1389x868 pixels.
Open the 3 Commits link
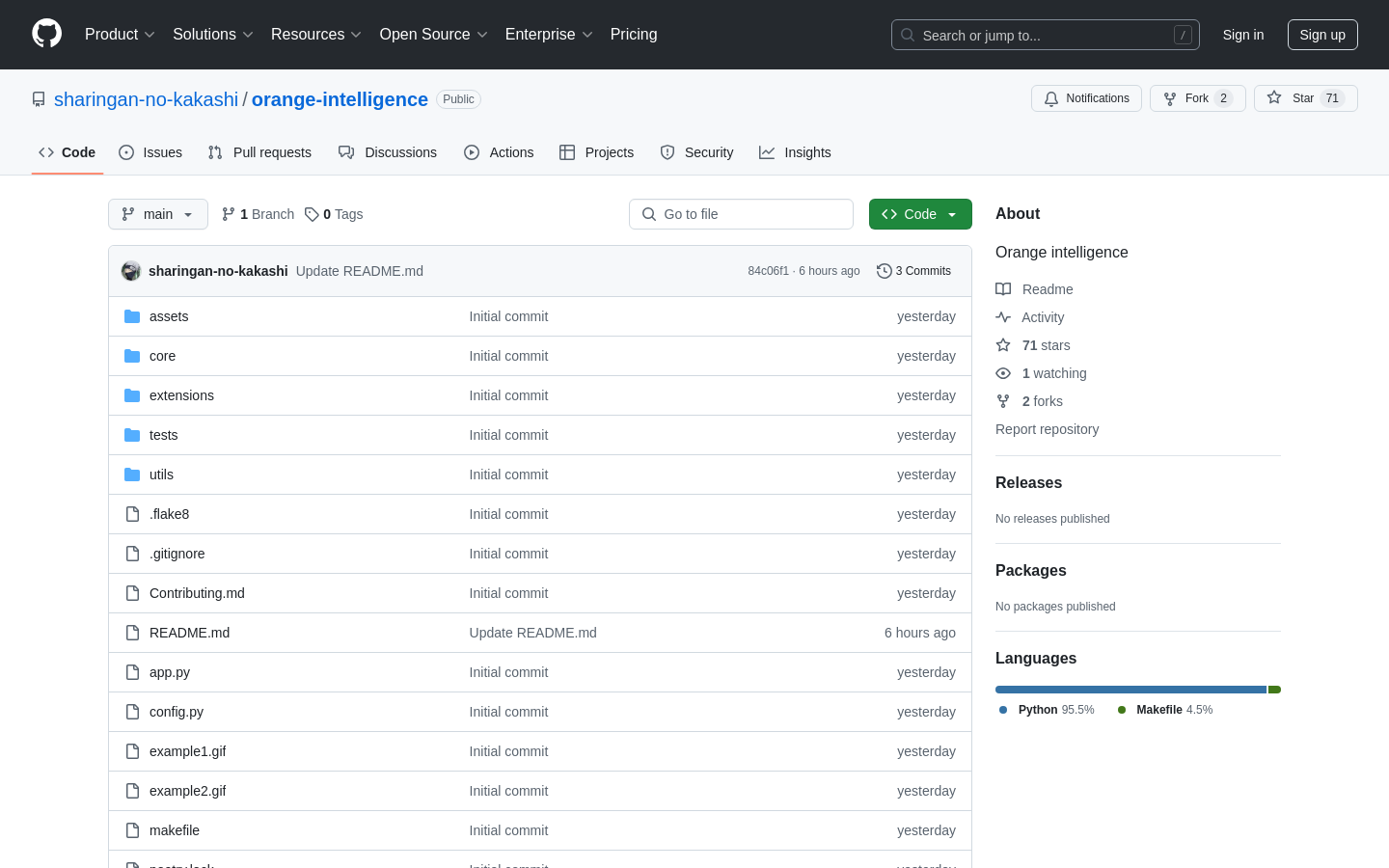913,271
